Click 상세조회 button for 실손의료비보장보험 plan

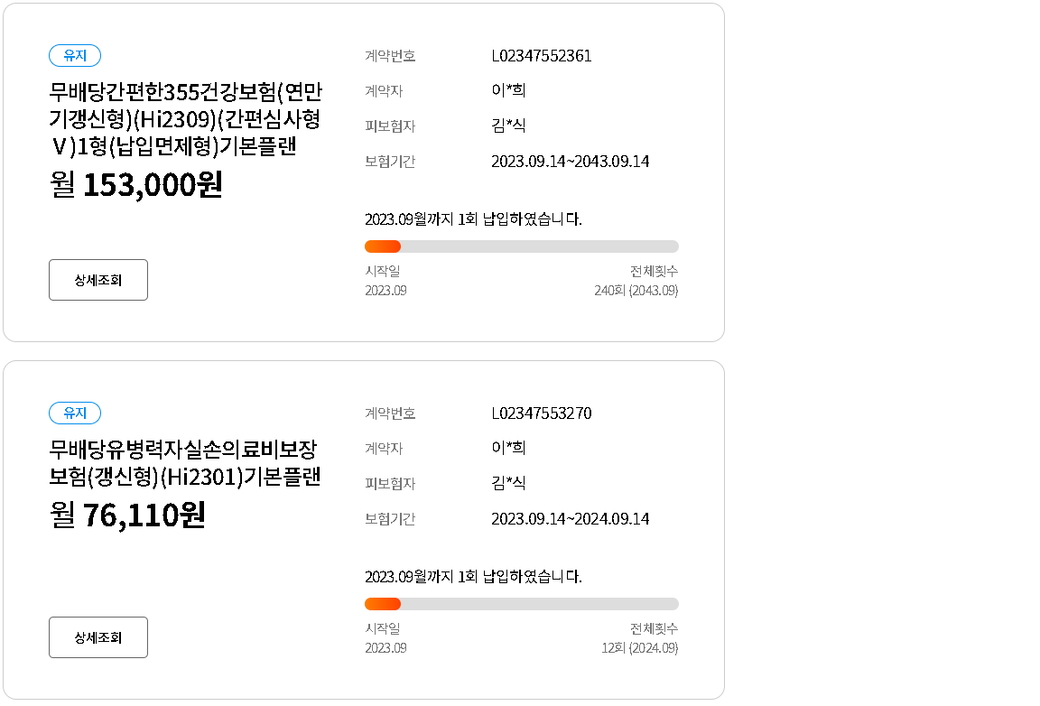tap(98, 637)
